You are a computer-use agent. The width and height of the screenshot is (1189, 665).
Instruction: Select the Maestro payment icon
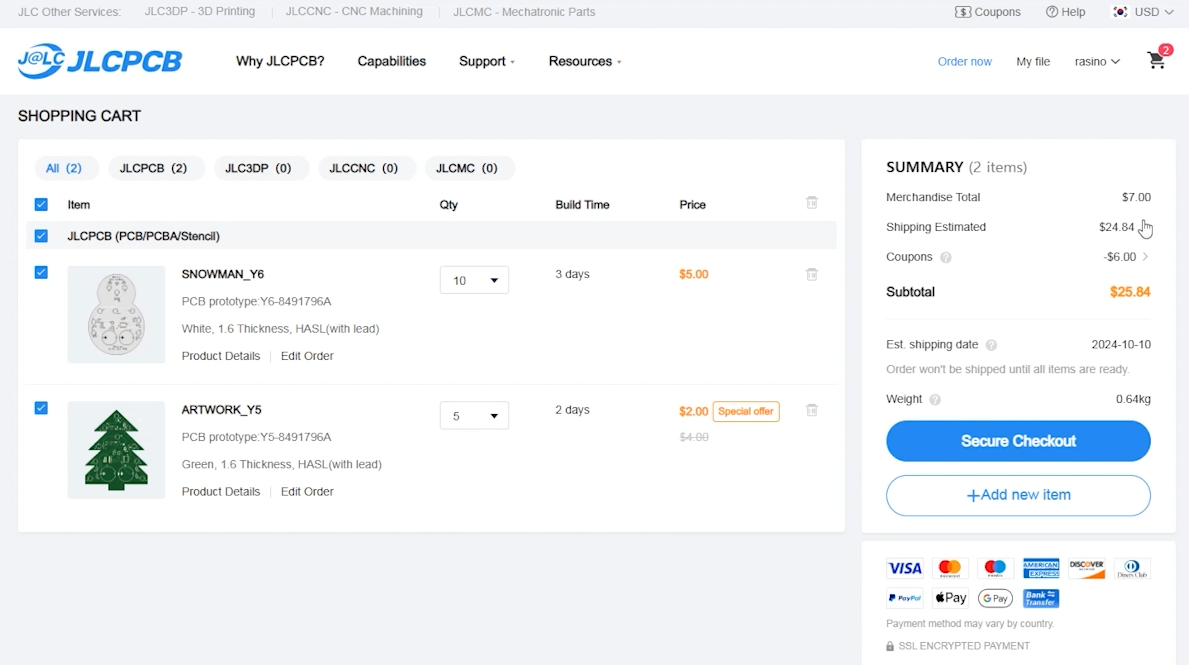995,568
